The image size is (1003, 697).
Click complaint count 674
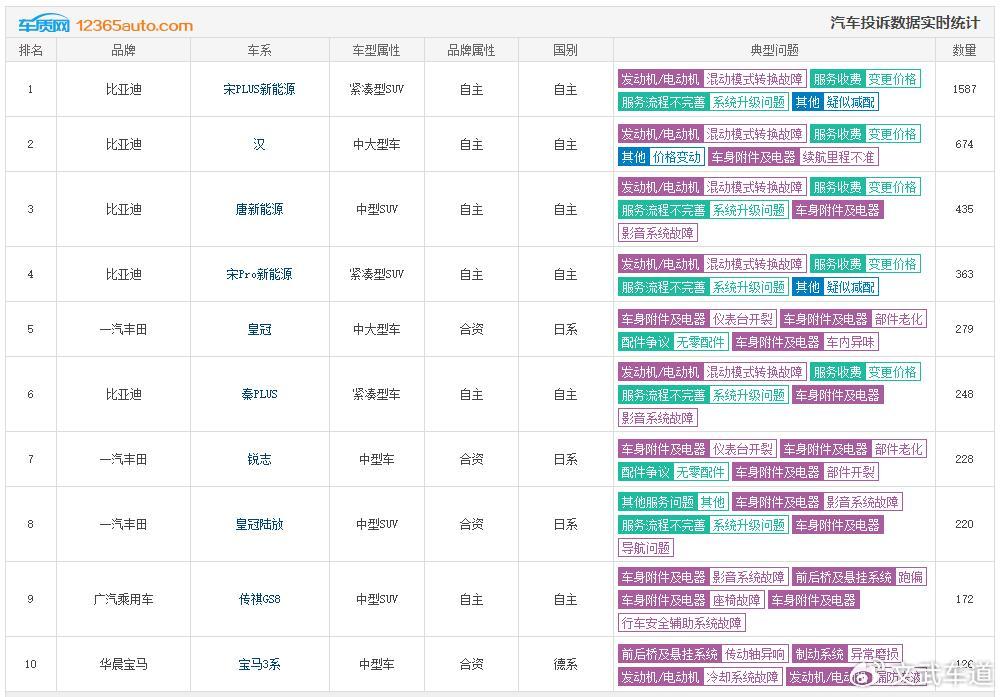tap(965, 145)
